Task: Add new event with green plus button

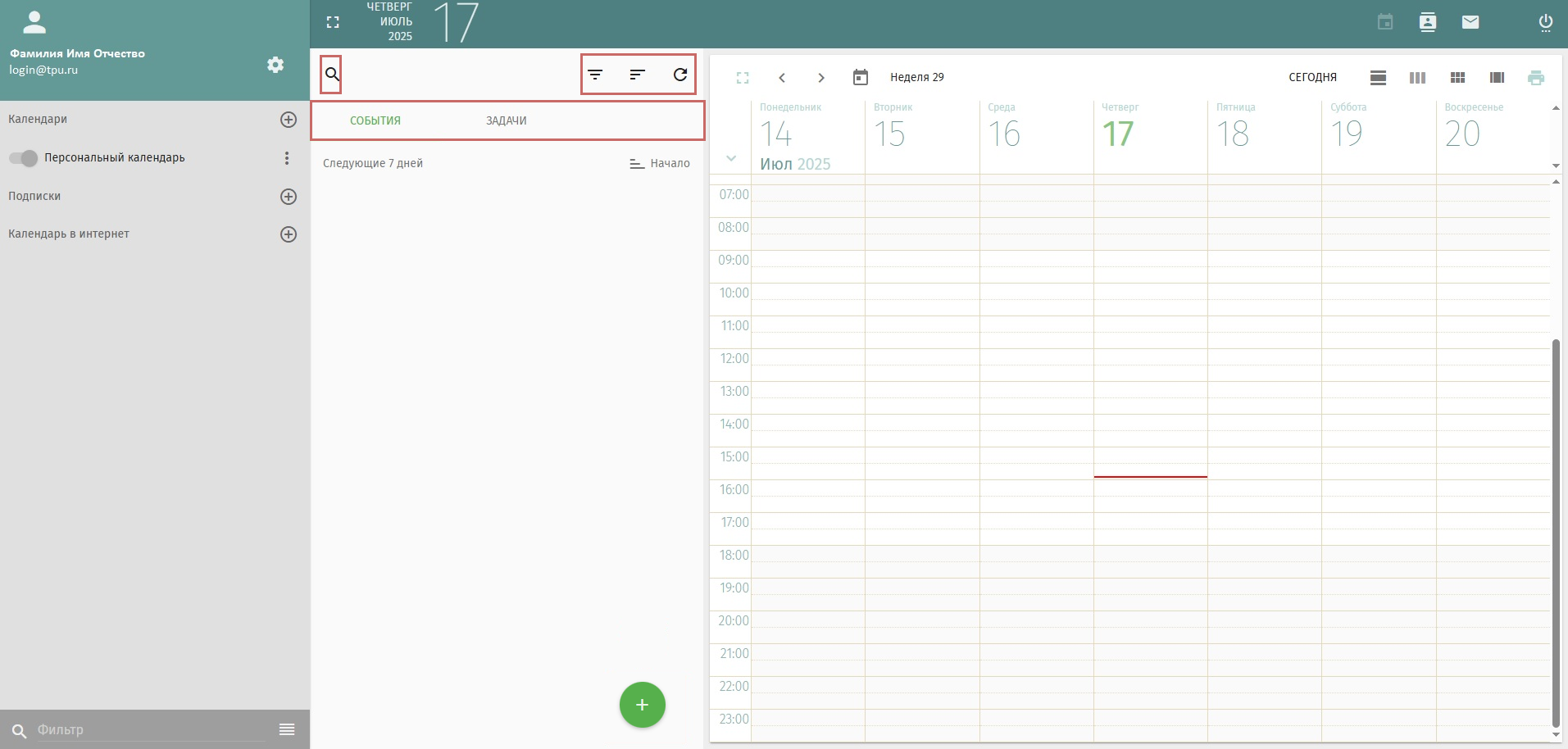Action: pos(643,705)
